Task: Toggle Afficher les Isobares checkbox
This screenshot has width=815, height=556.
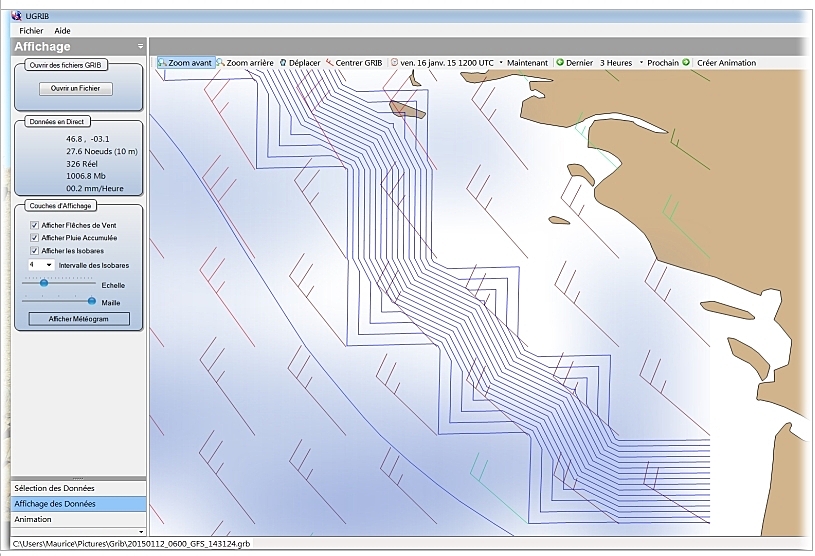Action: (34, 250)
